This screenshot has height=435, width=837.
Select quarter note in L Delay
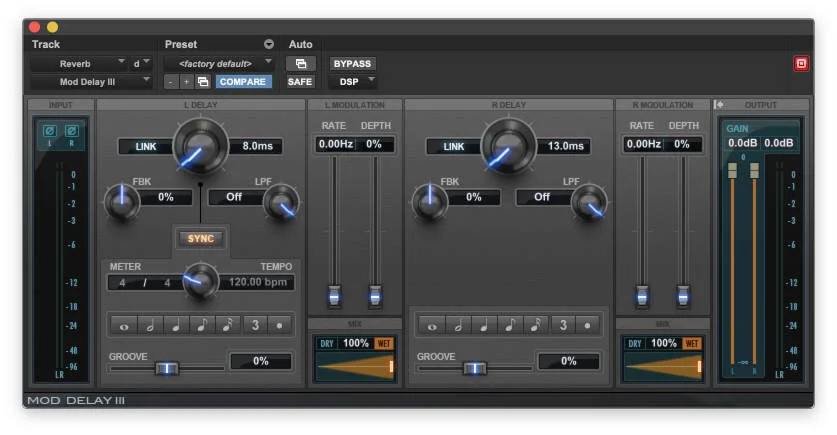click(x=176, y=325)
